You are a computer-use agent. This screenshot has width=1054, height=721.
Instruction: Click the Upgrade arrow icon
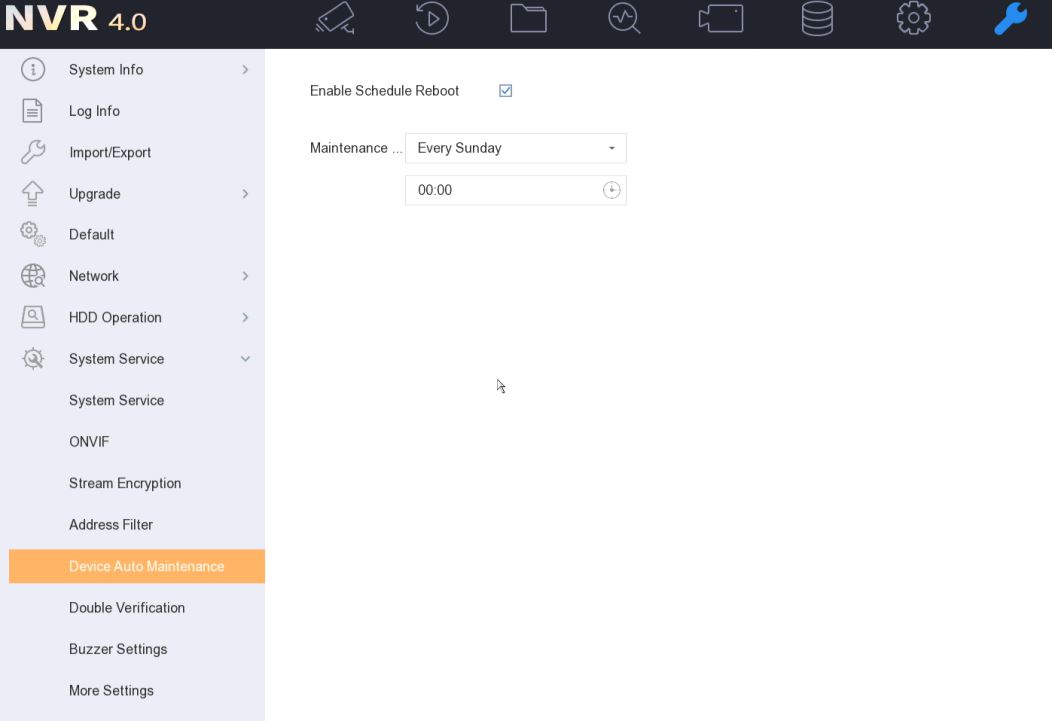[x=33, y=194]
